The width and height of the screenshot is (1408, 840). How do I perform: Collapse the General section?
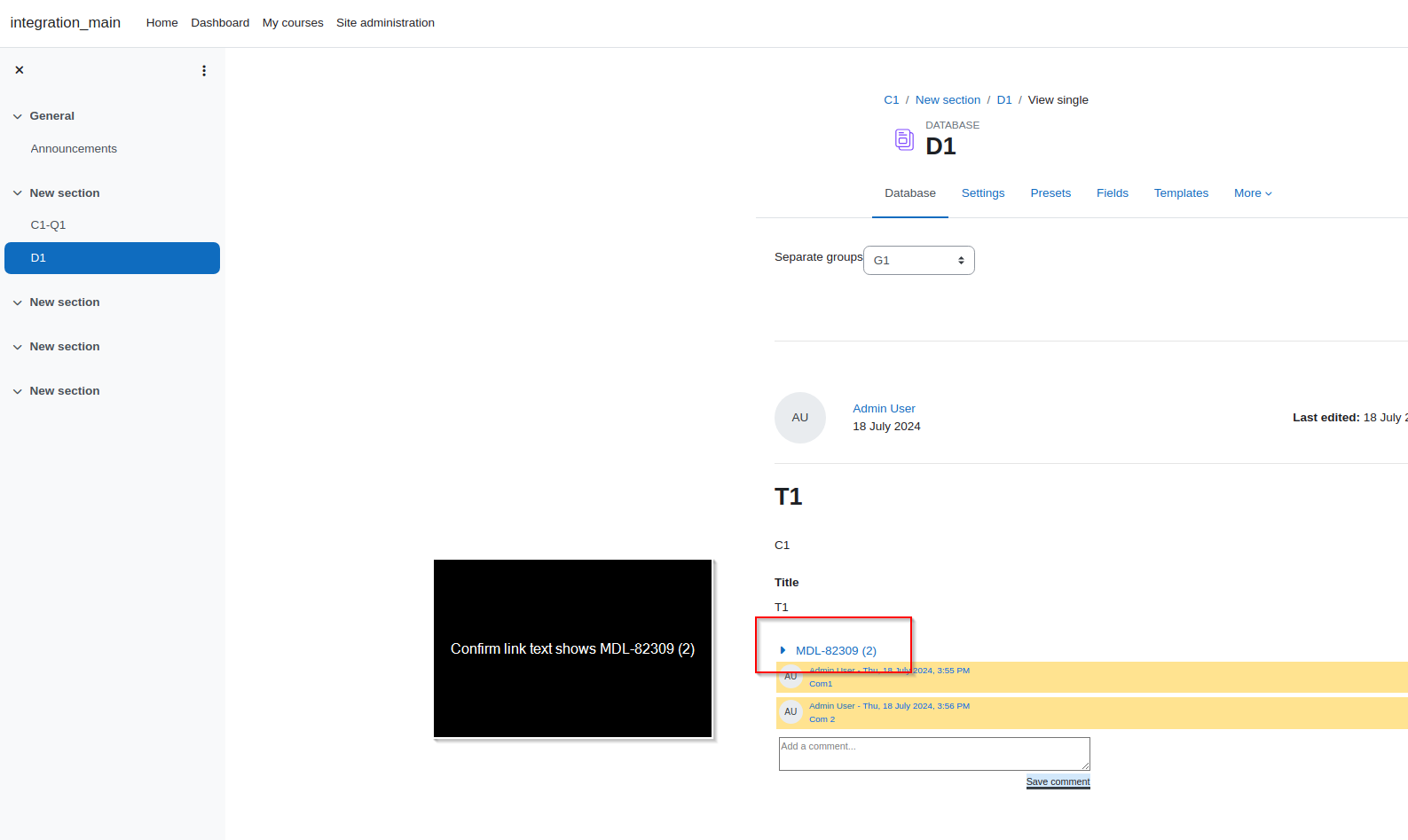click(x=17, y=116)
